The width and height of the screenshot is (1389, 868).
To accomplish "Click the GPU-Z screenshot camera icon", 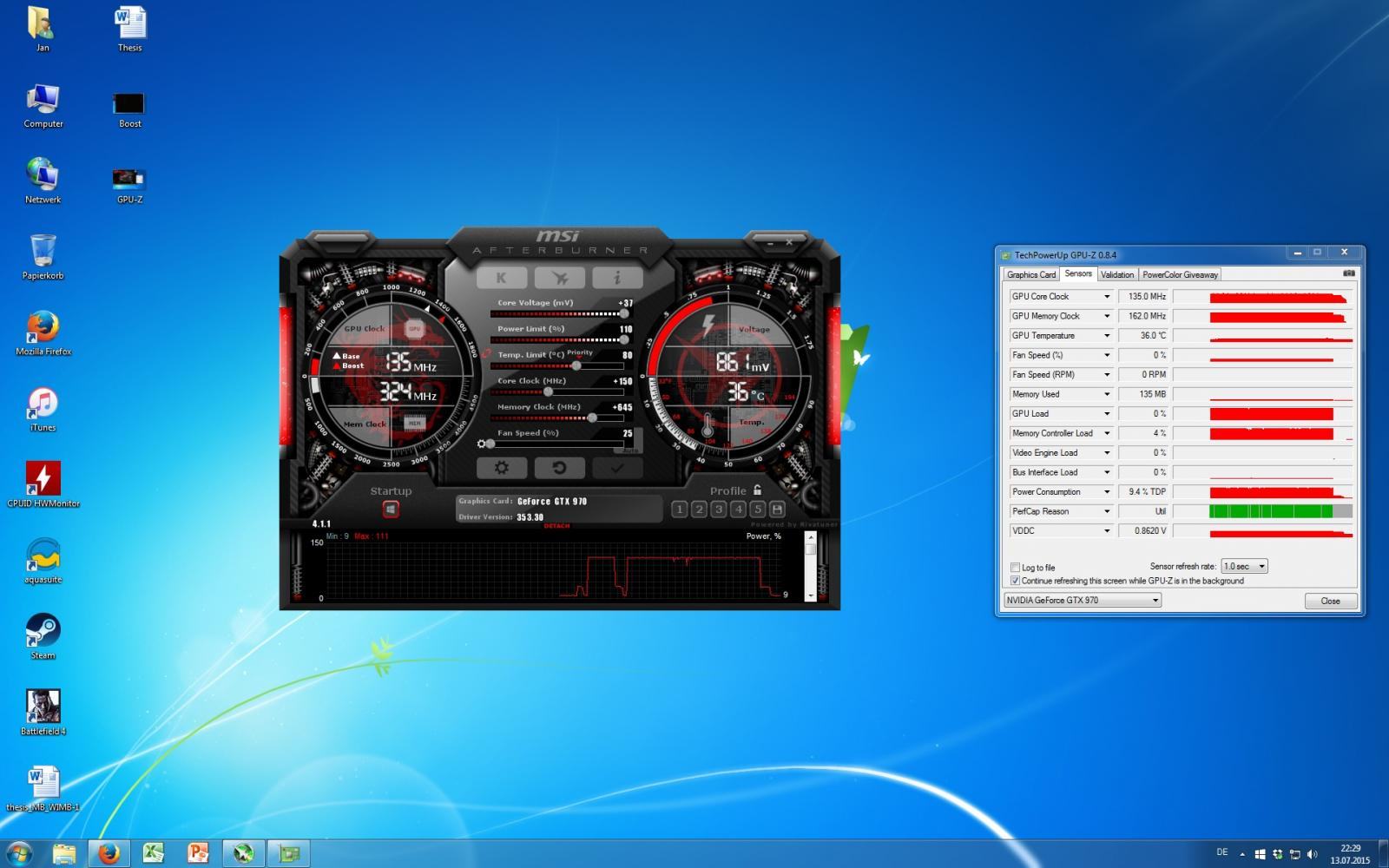I will pyautogui.click(x=1348, y=273).
